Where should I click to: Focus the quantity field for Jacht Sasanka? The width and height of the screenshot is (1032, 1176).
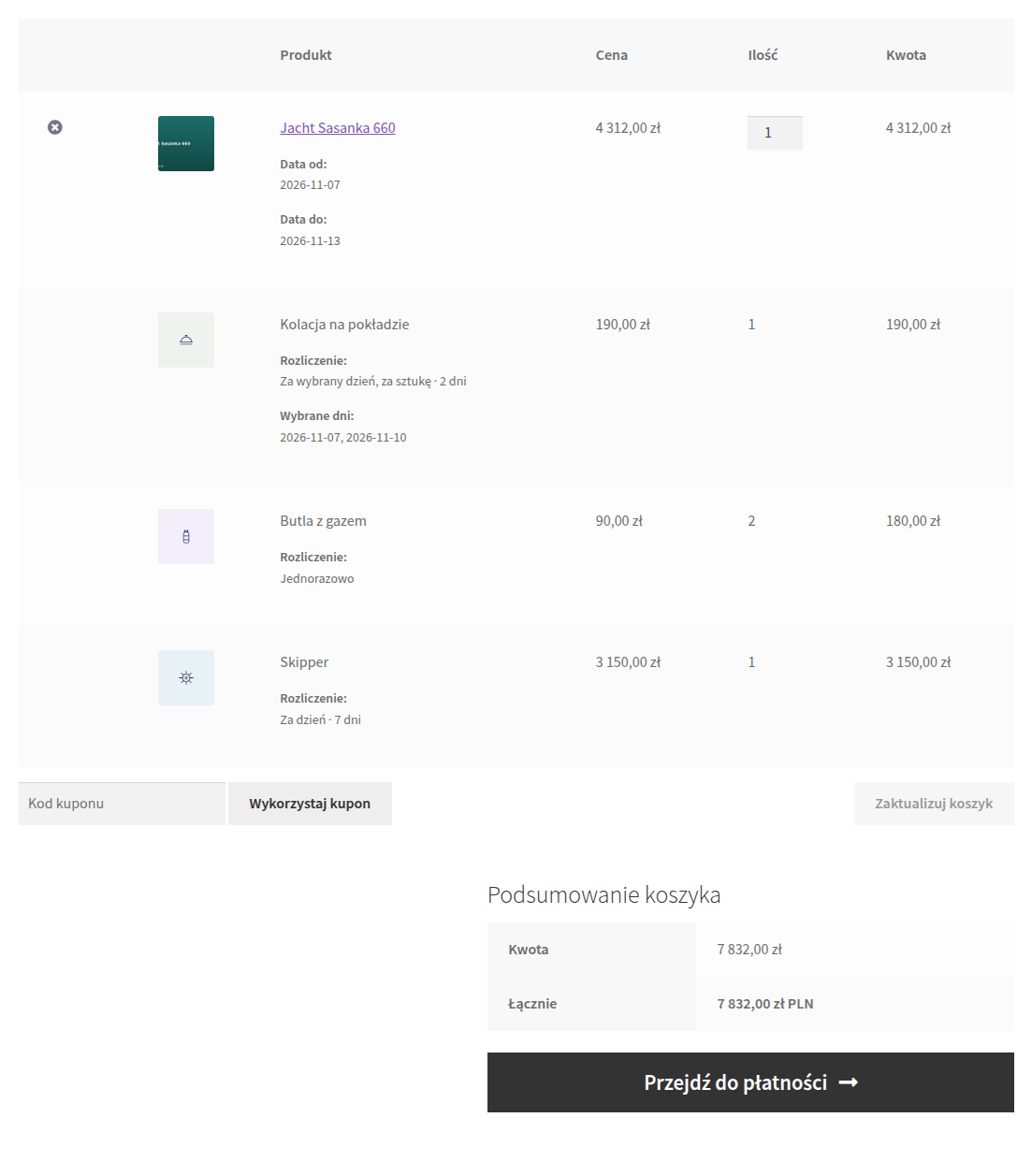click(x=775, y=133)
